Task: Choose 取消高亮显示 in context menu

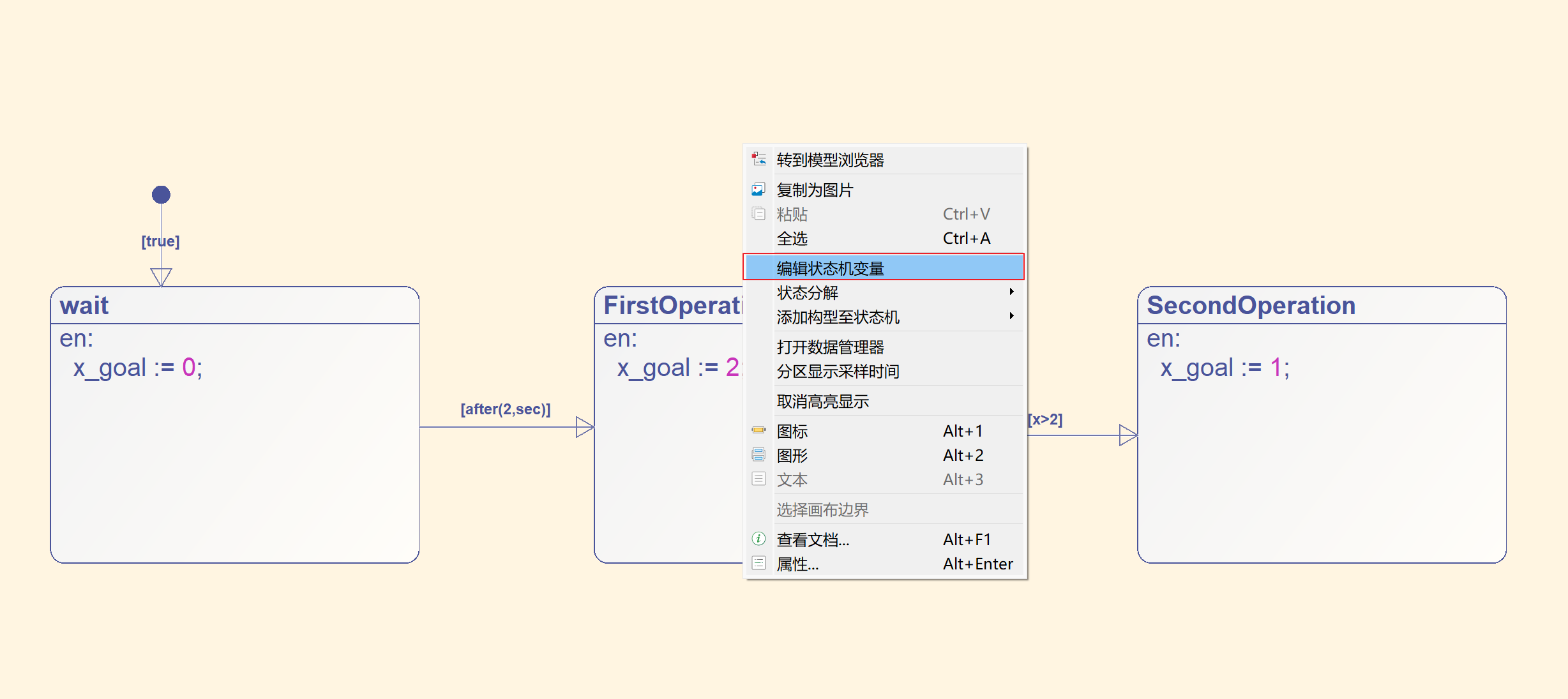Action: coord(885,401)
